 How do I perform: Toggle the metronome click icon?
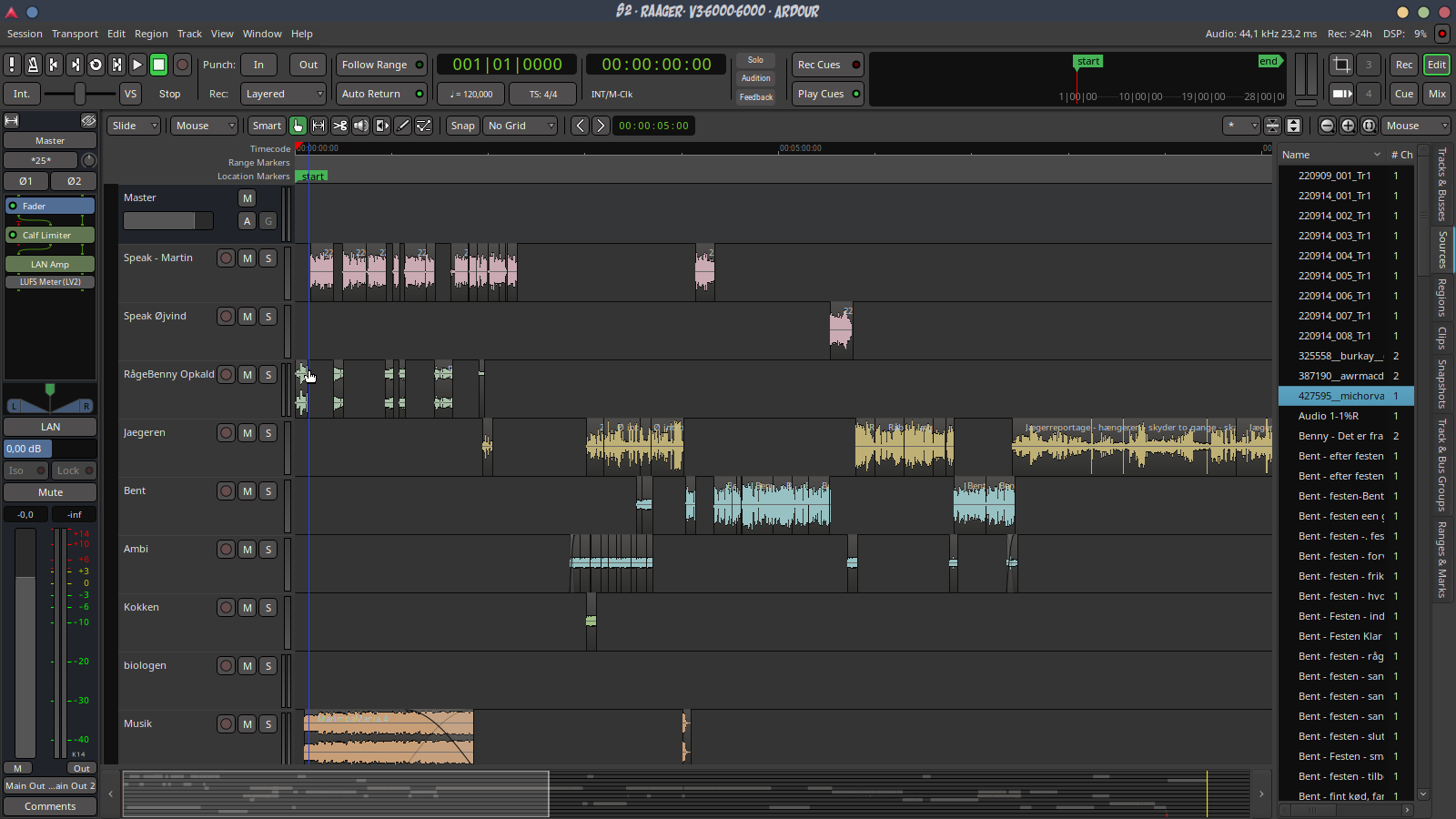pyautogui.click(x=33, y=65)
